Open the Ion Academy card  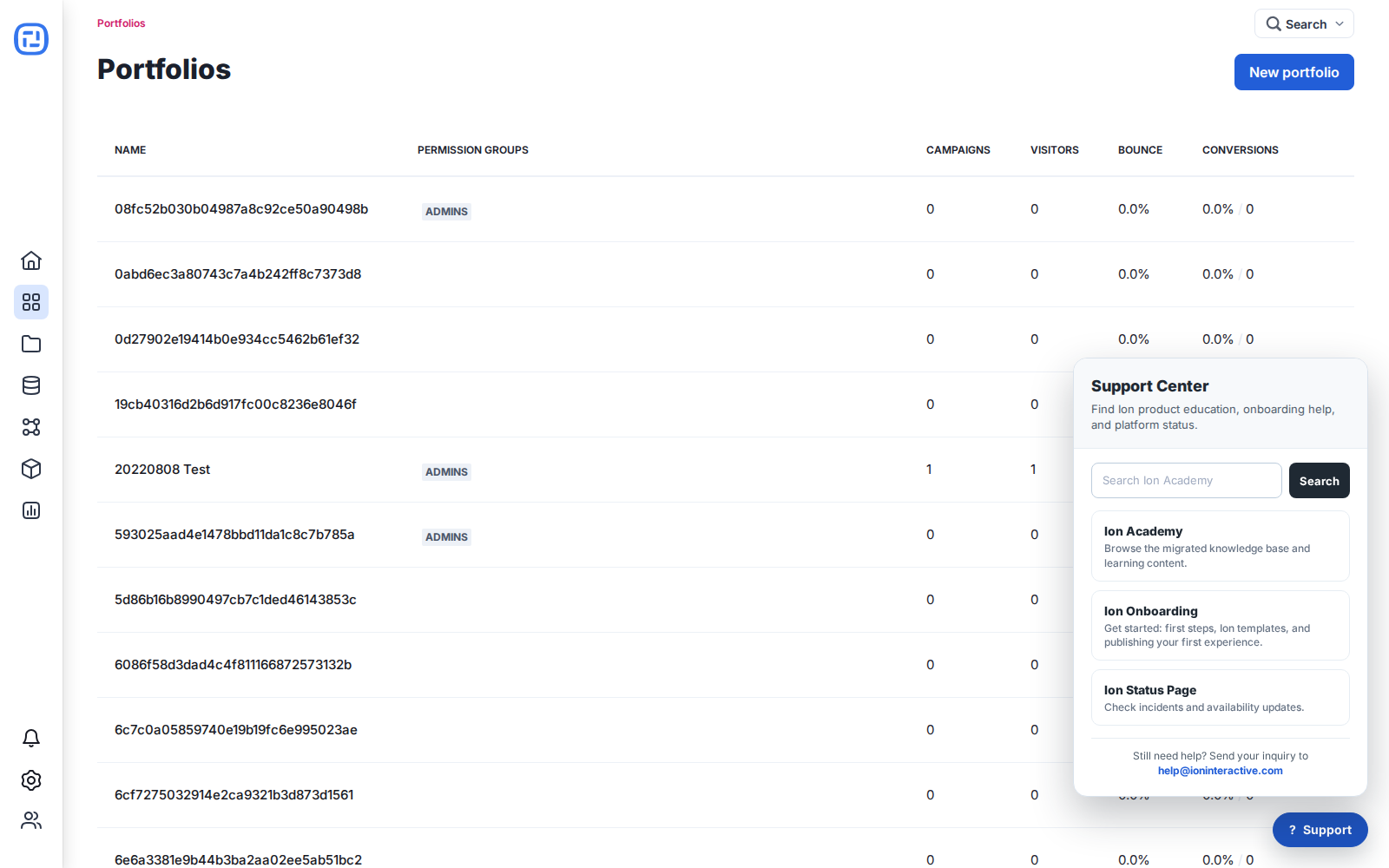point(1220,546)
